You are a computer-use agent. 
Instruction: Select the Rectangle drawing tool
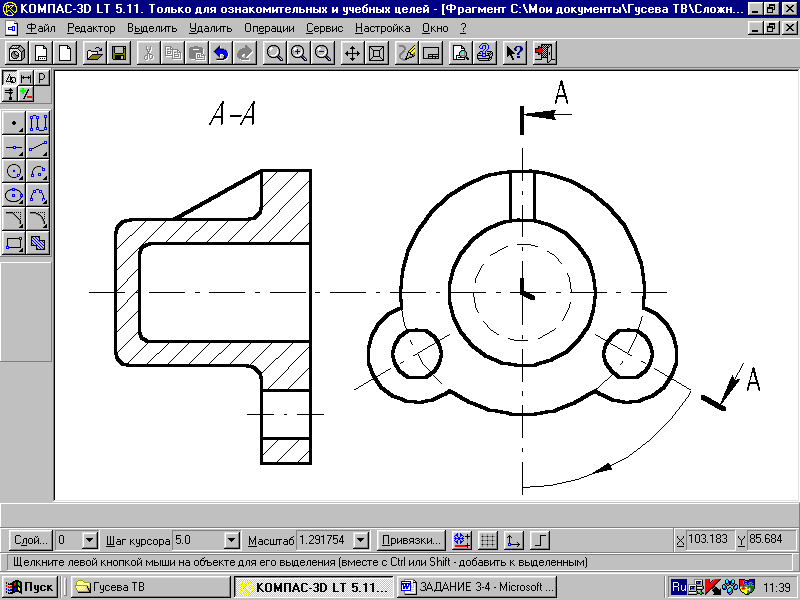click(x=14, y=243)
